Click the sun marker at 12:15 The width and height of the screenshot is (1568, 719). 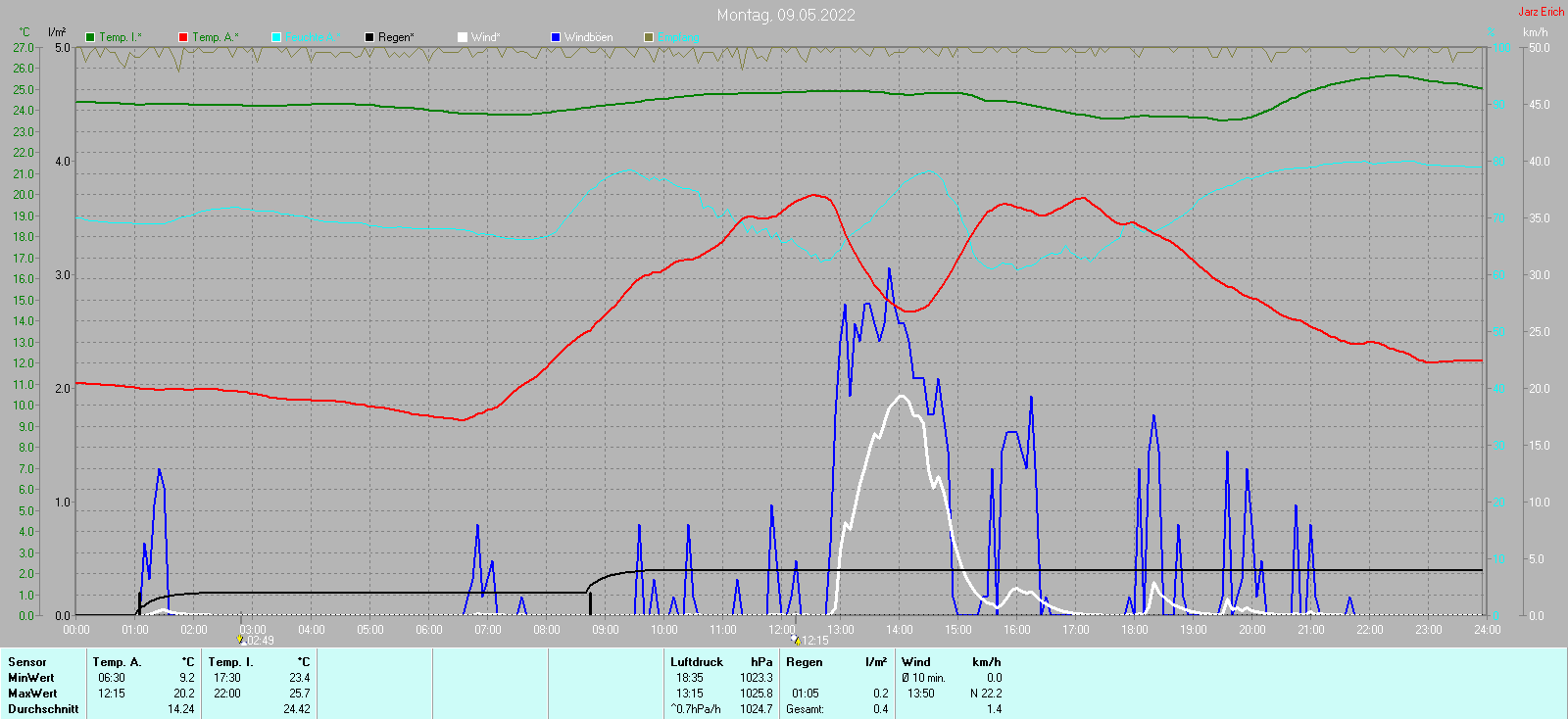click(x=795, y=640)
